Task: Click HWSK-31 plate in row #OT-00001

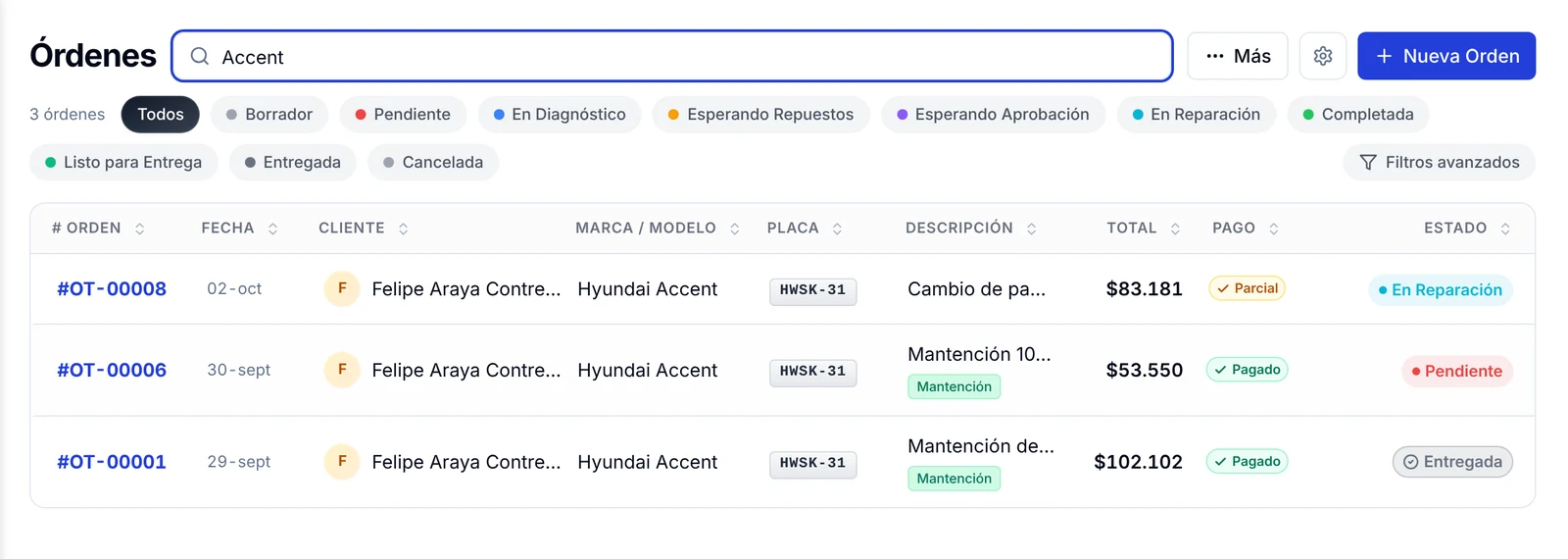Action: (812, 463)
